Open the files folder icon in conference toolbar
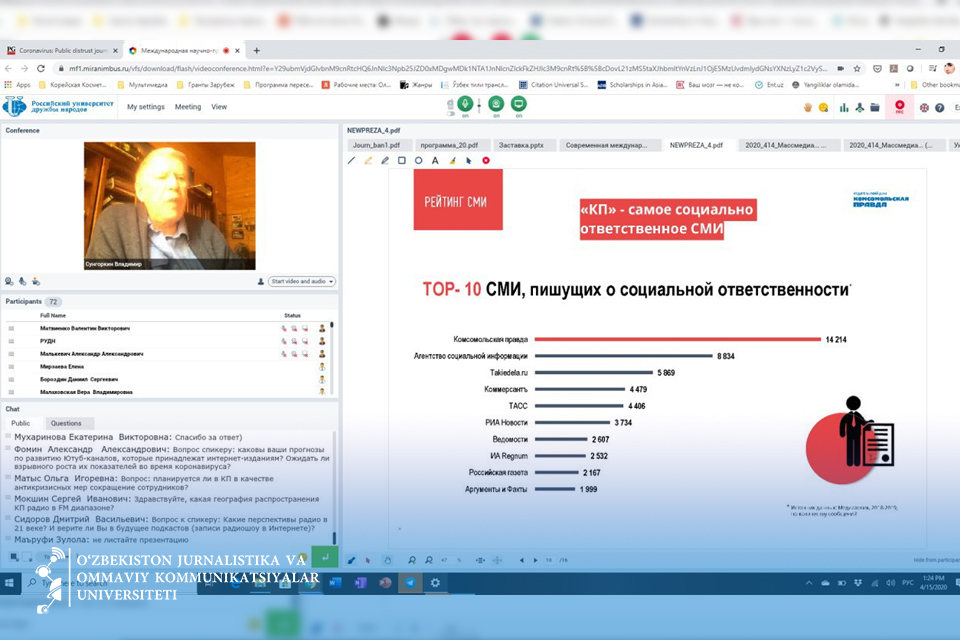 click(875, 108)
